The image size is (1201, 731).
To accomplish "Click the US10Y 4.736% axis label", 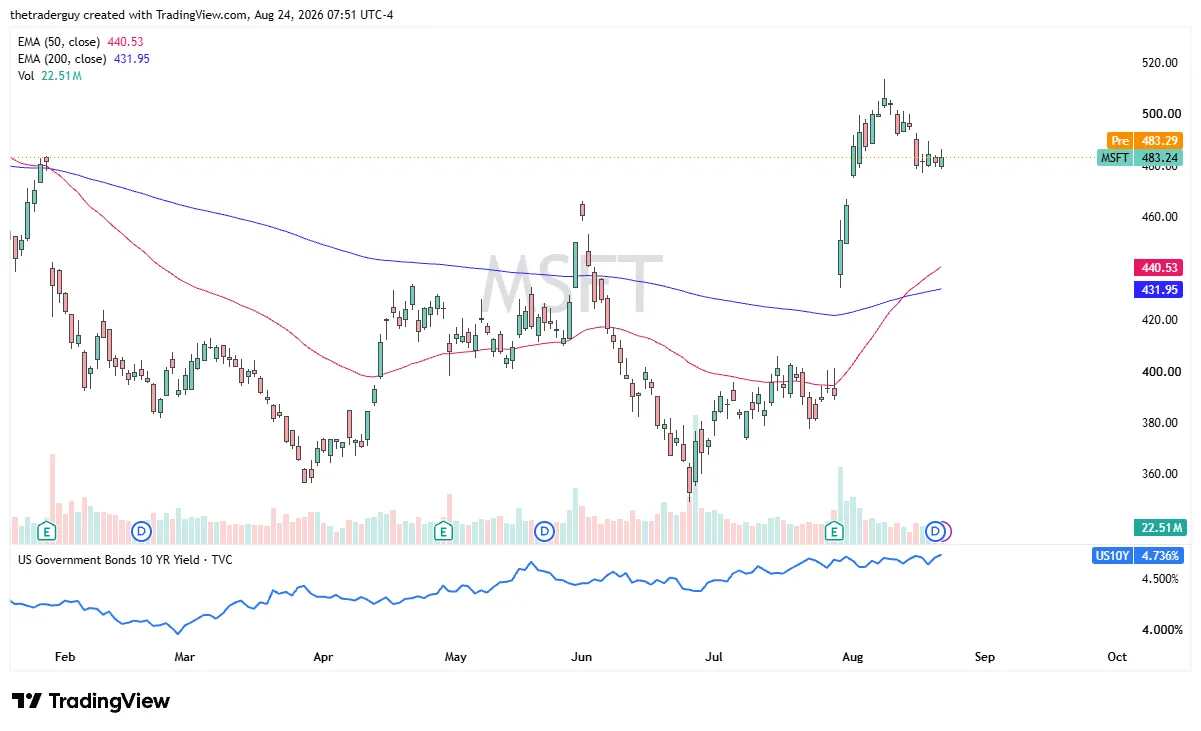I will click(x=1139, y=555).
